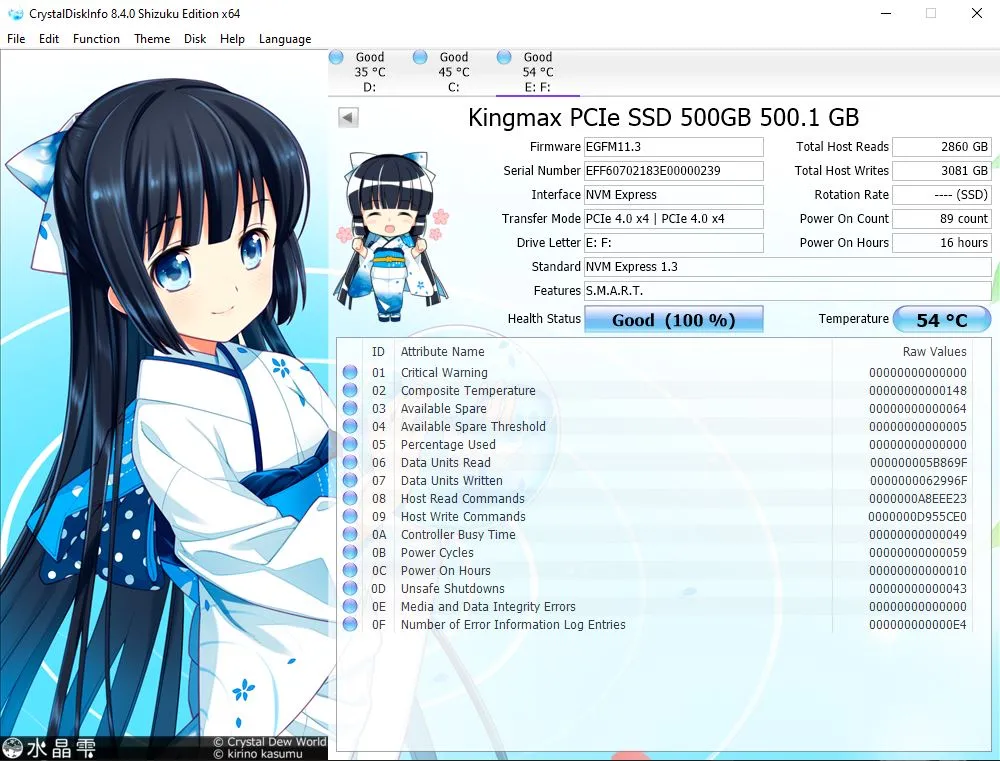
Task: Click the status orb for Power On Hours attribute
Action: pos(350,570)
